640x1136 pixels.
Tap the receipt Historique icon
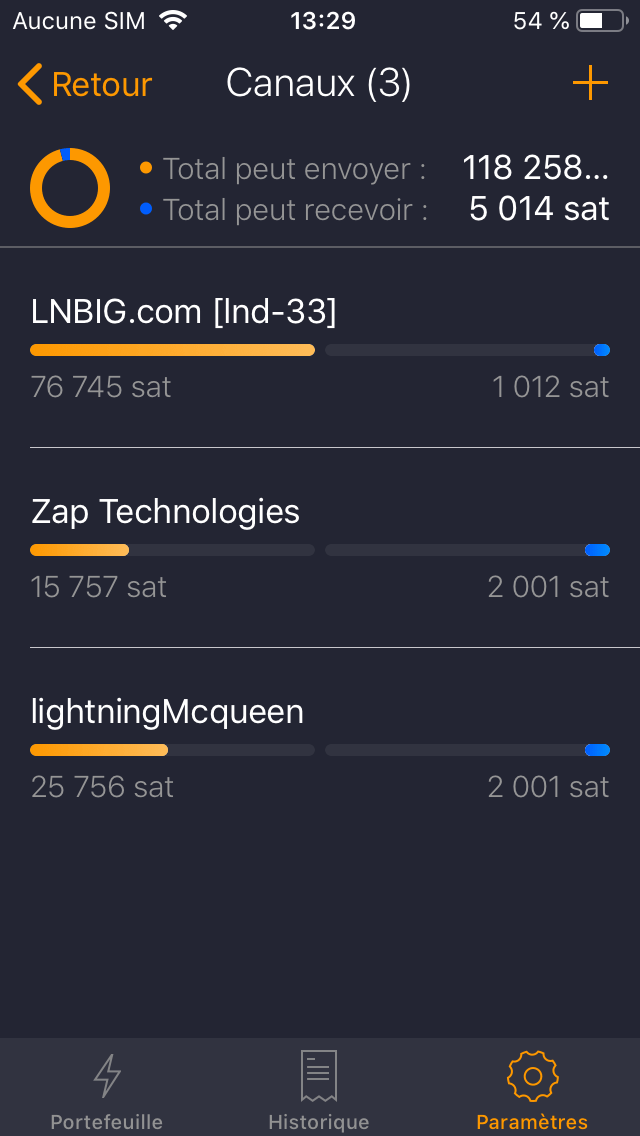(319, 1076)
